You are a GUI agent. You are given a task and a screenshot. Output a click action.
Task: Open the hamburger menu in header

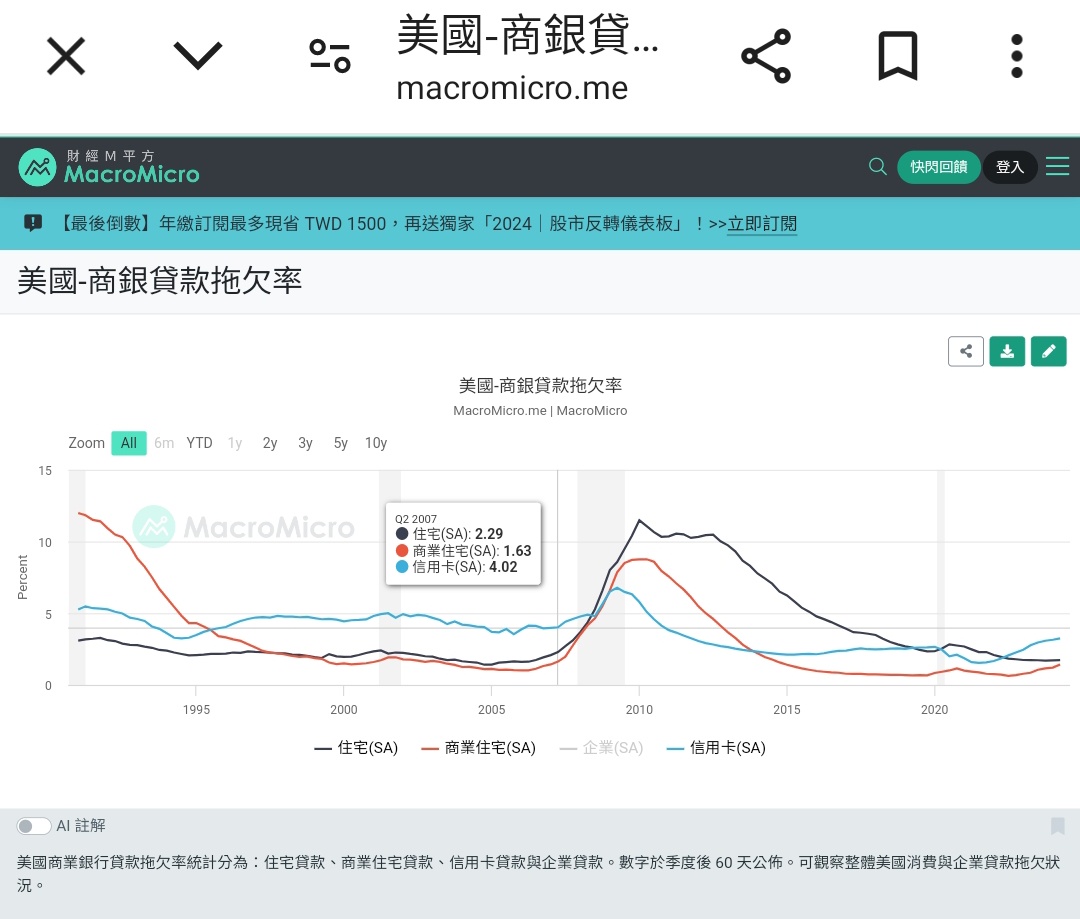(1057, 167)
